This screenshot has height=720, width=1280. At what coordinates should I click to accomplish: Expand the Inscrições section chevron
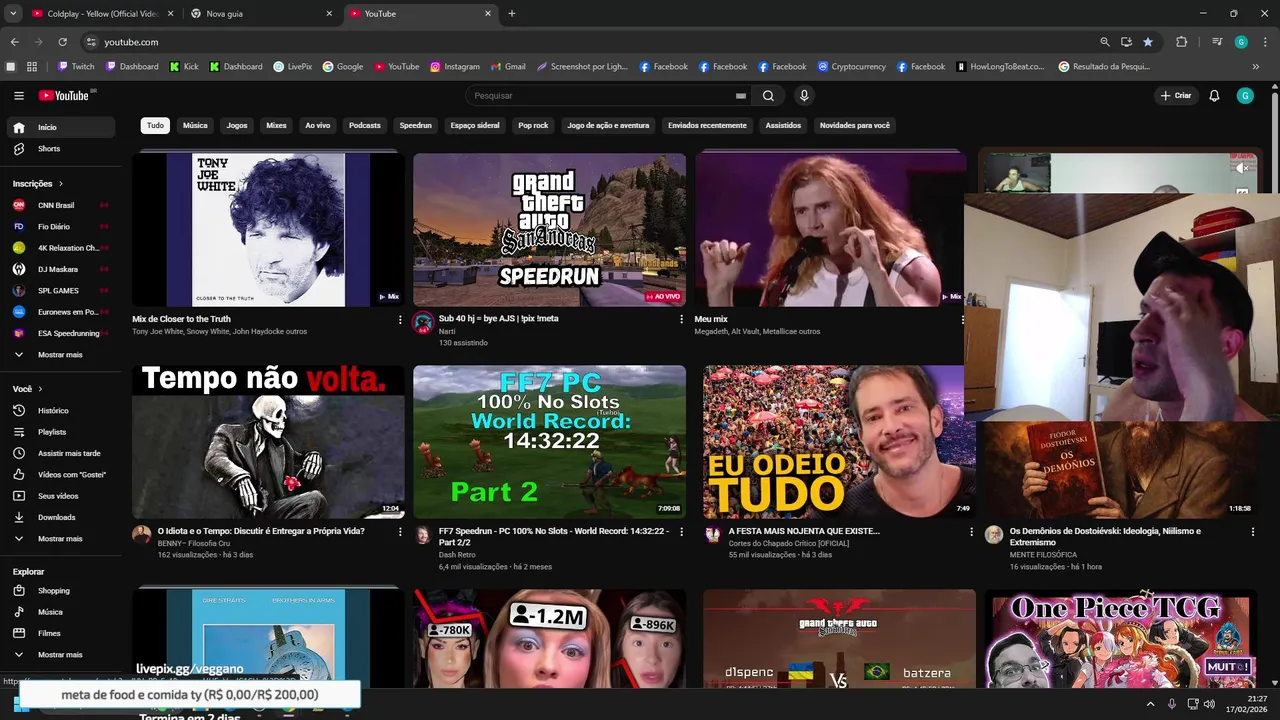[x=61, y=184]
